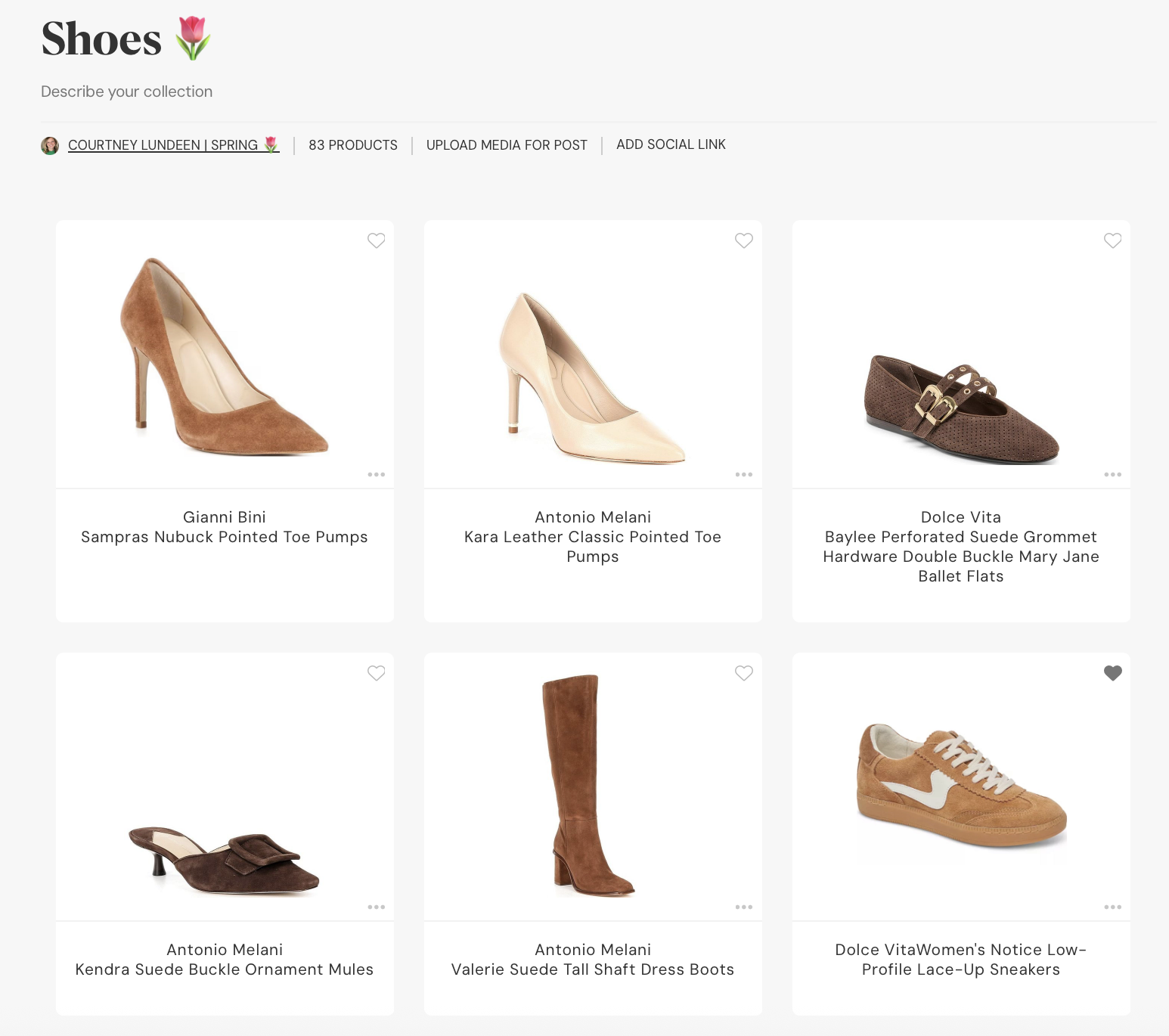Favorite the Antonio Melani Kara pumps

coord(744,240)
